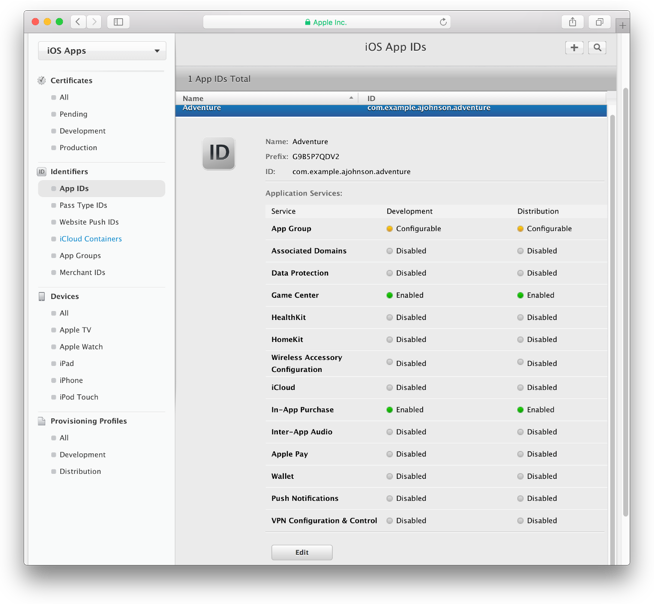Open the Share menu icon

point(573,22)
